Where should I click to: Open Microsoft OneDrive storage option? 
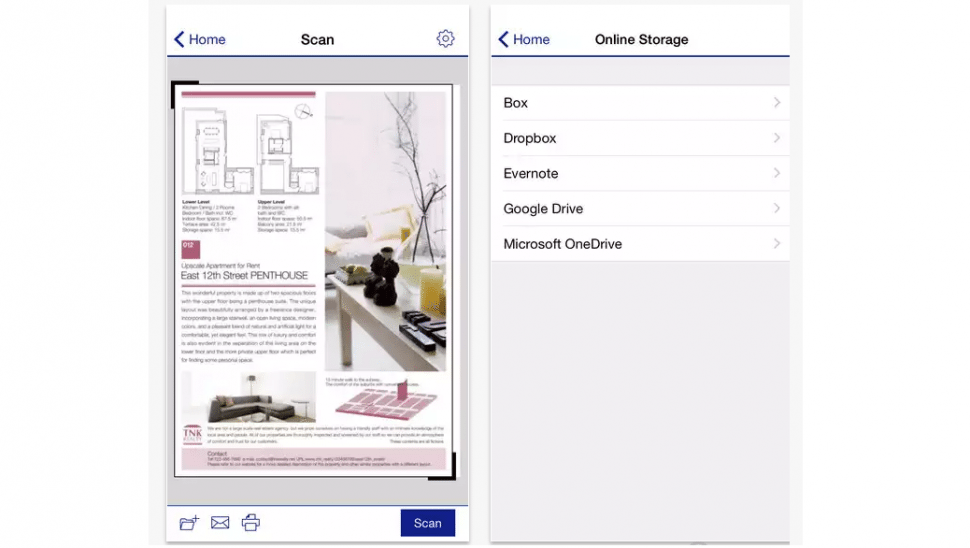[640, 244]
